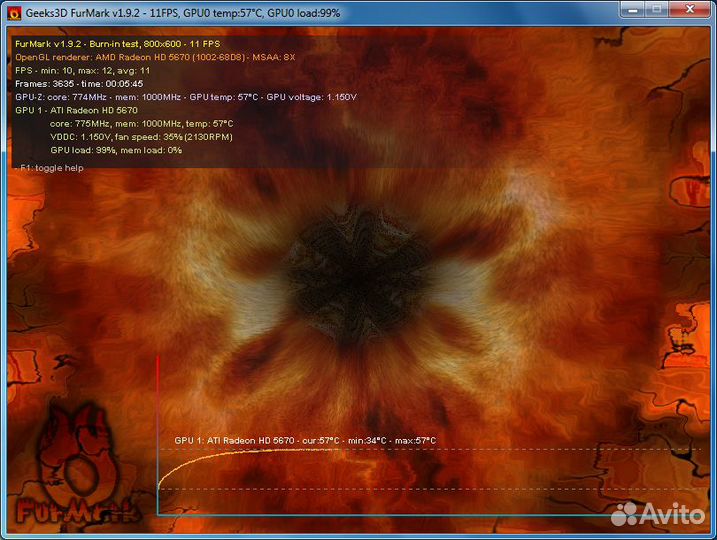Image resolution: width=717 pixels, height=540 pixels.
Task: Click the FurMark app icon in title bar
Action: 14,13
